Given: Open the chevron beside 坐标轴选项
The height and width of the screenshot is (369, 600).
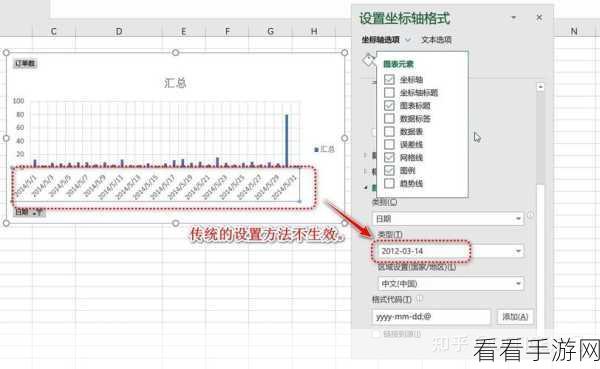Looking at the screenshot, I should click(408, 39).
